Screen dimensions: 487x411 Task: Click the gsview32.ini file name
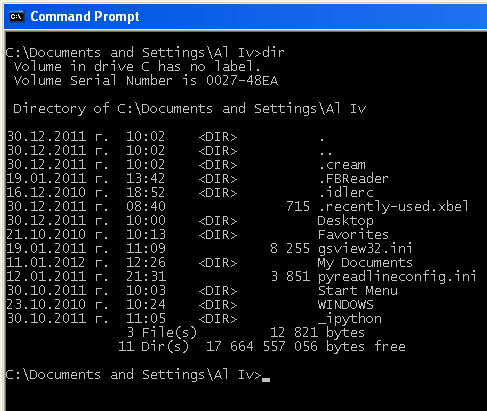point(365,249)
